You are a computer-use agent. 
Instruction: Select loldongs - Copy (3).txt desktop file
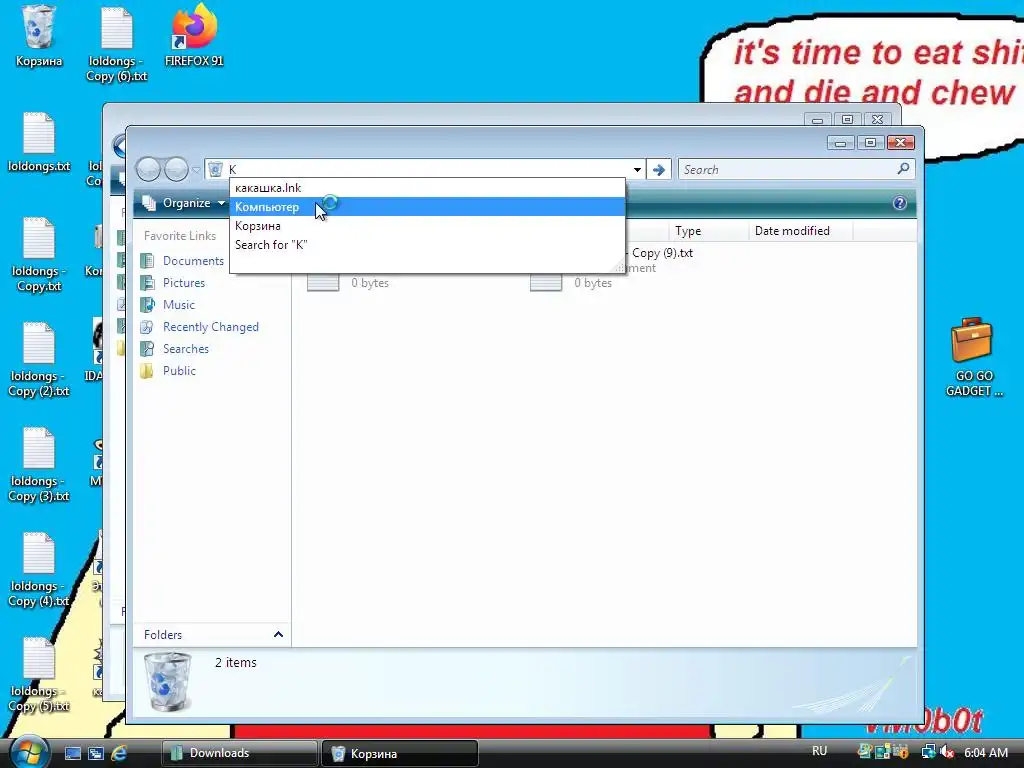[39, 464]
